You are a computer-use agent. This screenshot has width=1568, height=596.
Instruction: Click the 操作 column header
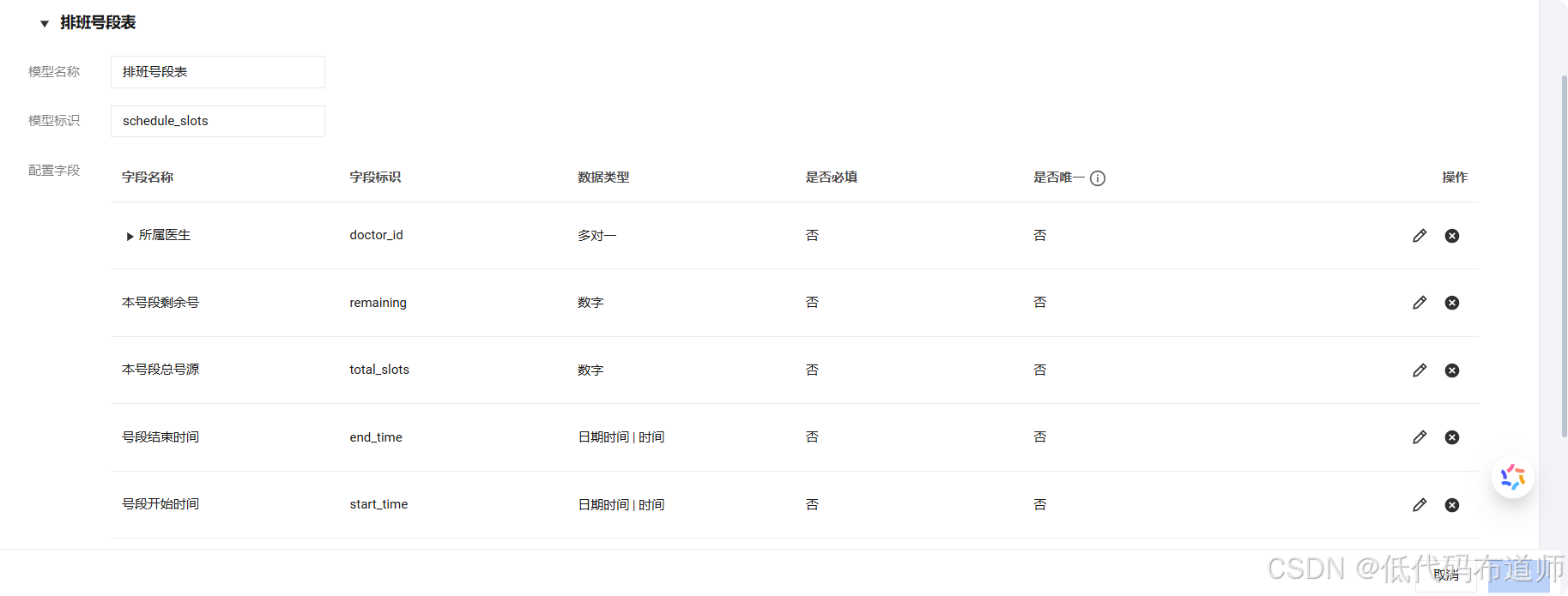pyautogui.click(x=1455, y=178)
